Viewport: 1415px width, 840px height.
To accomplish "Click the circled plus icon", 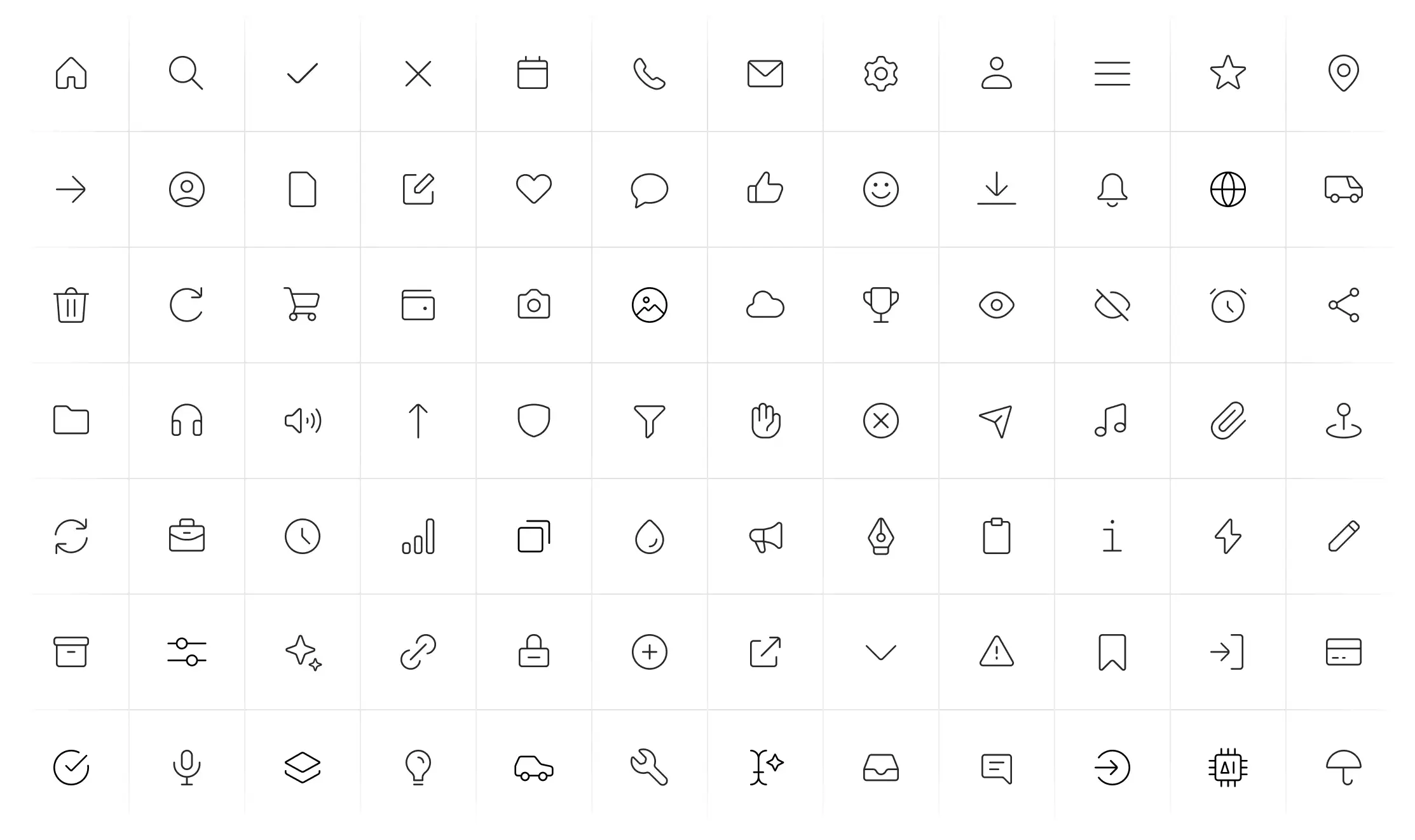I will (x=649, y=652).
